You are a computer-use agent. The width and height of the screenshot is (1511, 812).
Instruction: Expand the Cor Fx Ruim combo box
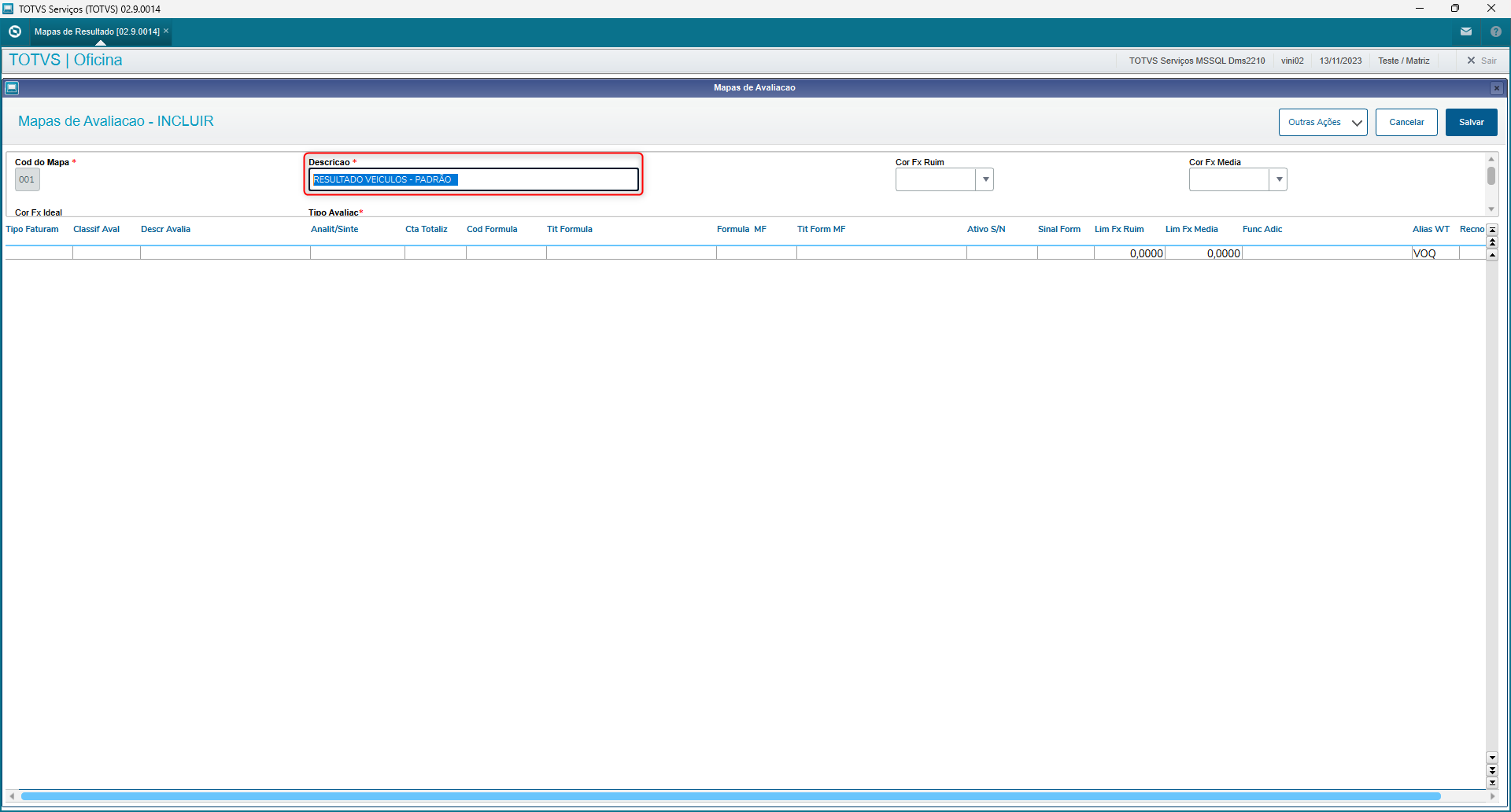(x=985, y=179)
